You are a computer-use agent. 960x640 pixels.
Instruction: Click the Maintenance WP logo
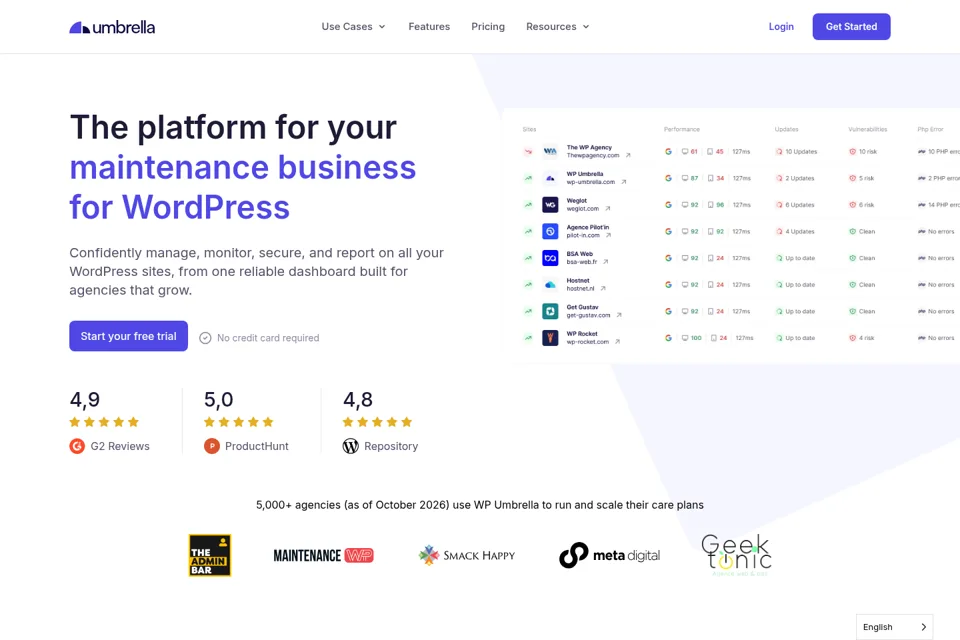click(x=323, y=555)
